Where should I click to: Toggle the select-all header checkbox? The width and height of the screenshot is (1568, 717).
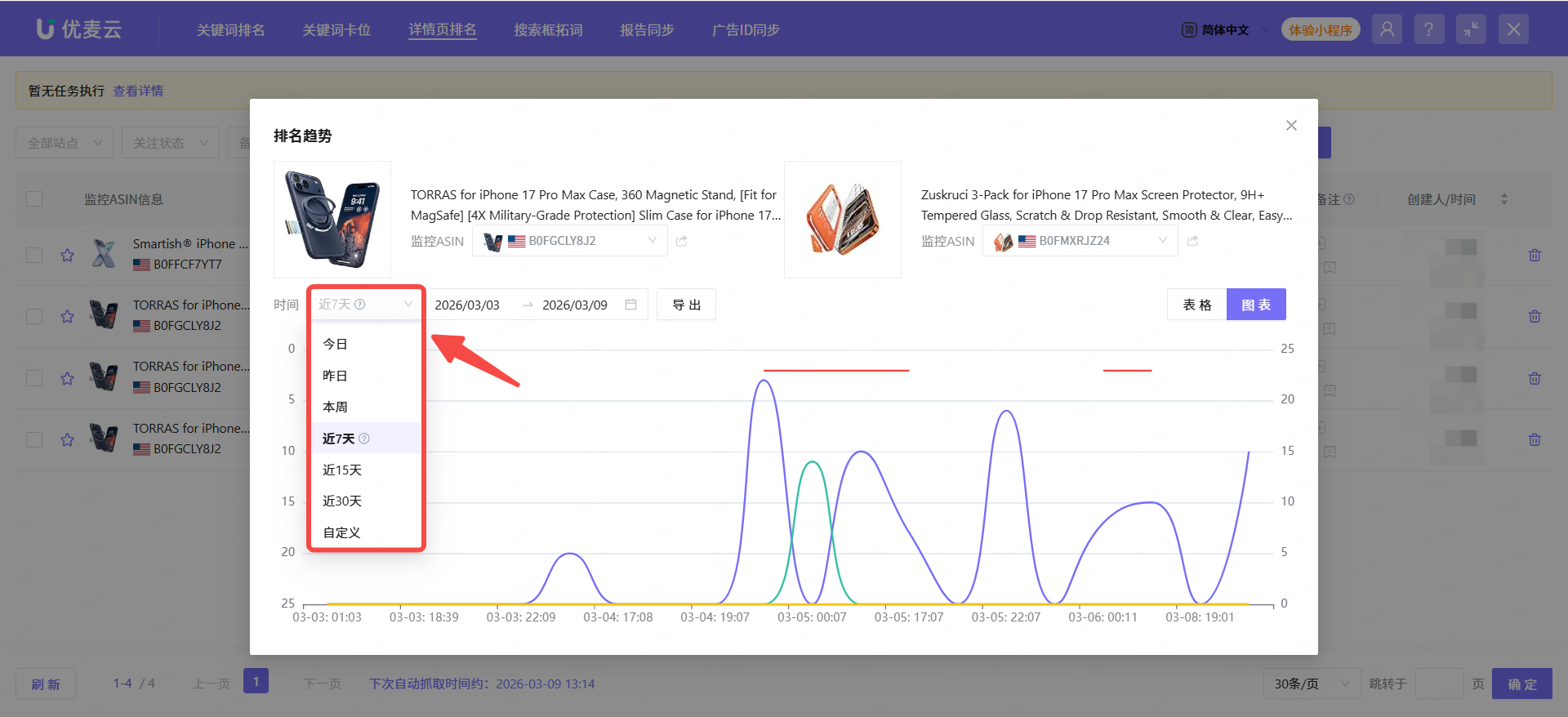[34, 199]
